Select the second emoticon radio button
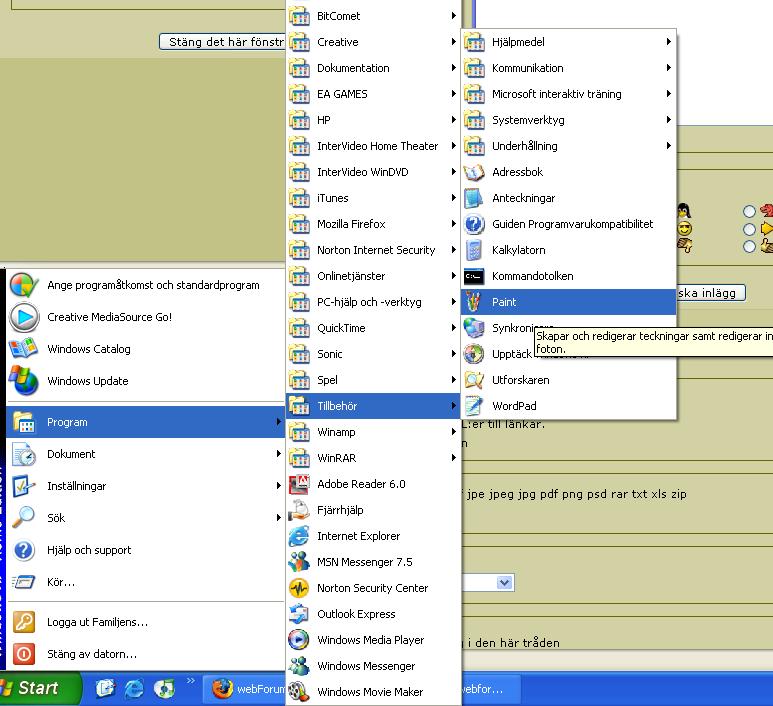Image resolution: width=773 pixels, height=706 pixels. tap(749, 229)
